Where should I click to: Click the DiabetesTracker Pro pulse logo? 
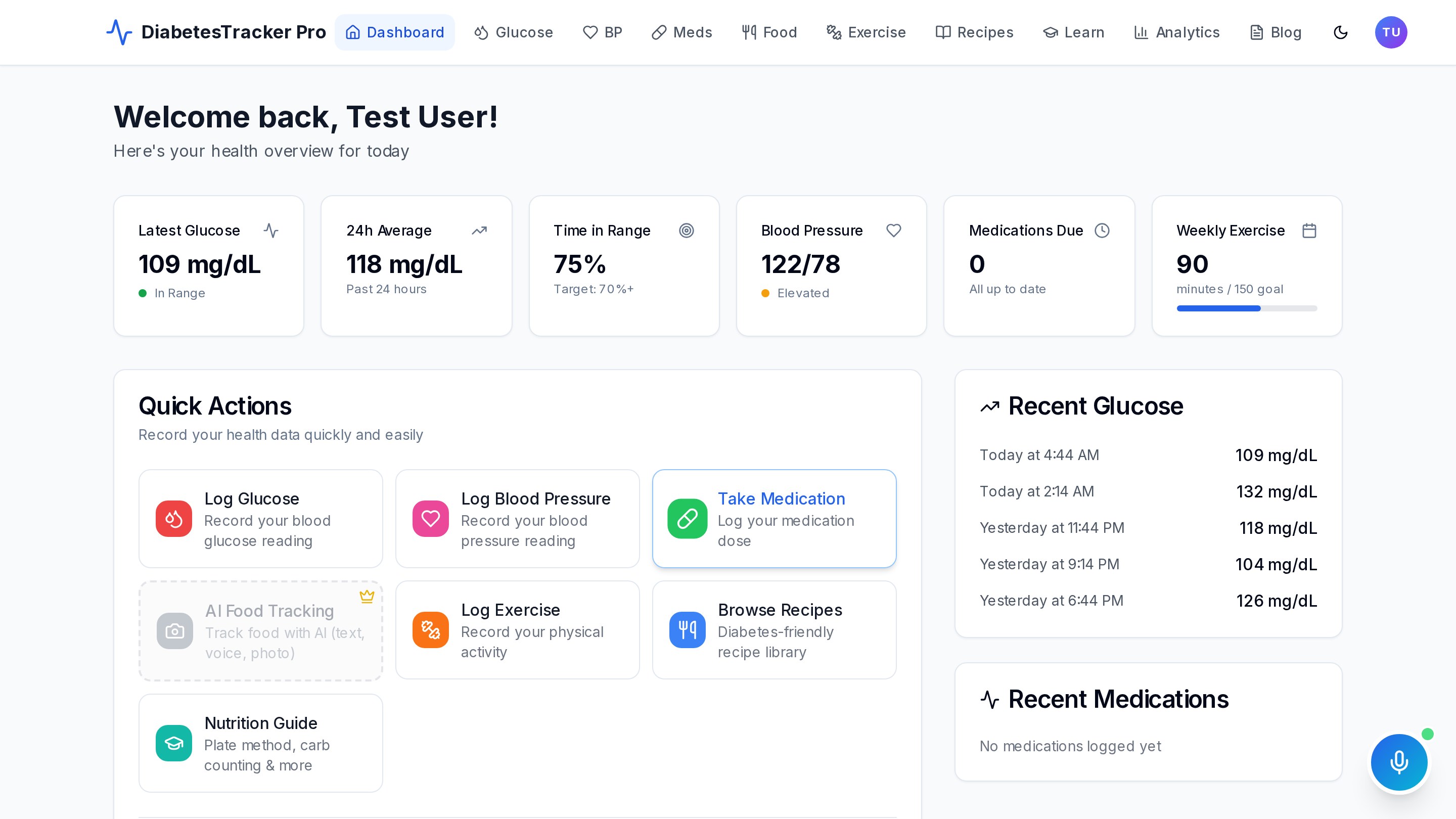pos(119,32)
